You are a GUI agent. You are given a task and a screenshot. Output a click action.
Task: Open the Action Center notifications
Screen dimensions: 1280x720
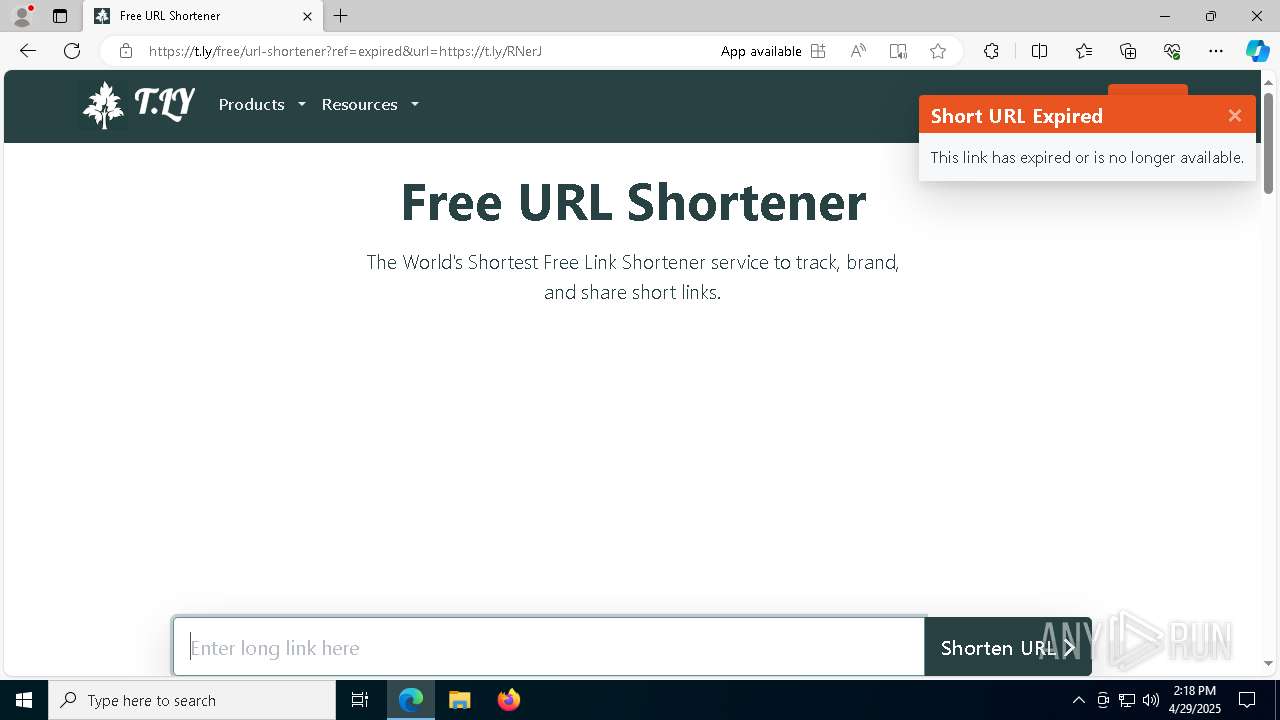pos(1247,700)
